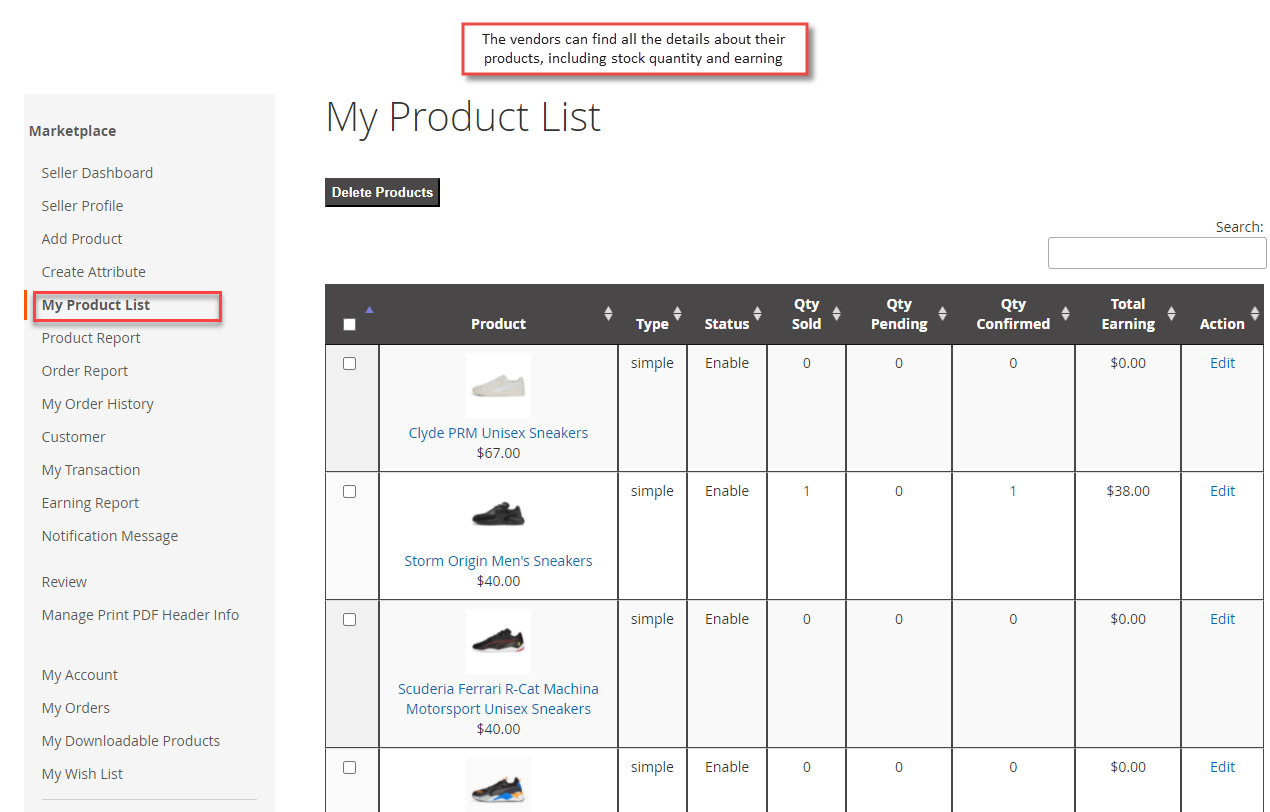Screen dimensions: 1270x812
Task: Sort by Qty Pending column arrows
Action: click(942, 314)
